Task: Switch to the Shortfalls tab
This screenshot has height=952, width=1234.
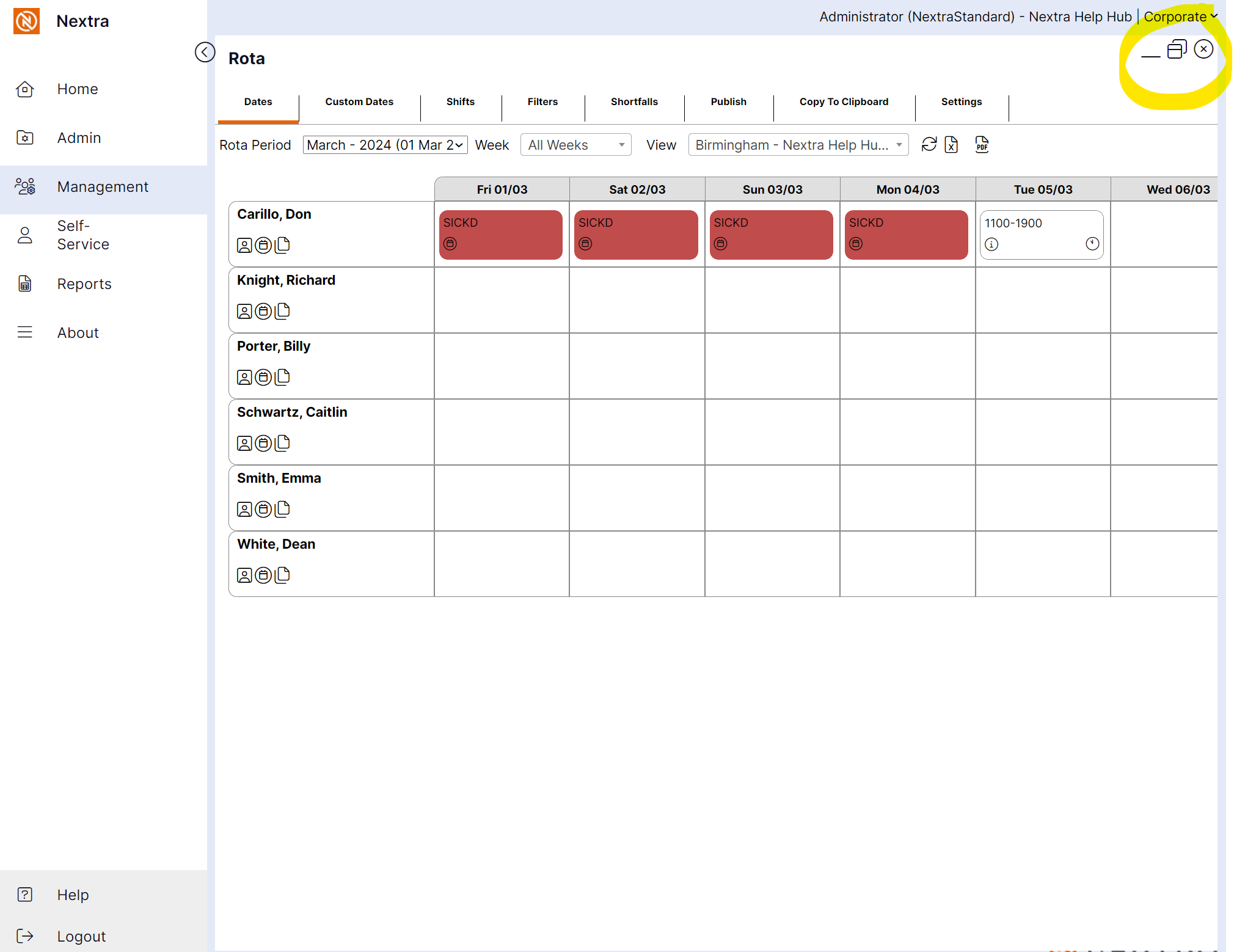Action: (x=634, y=102)
